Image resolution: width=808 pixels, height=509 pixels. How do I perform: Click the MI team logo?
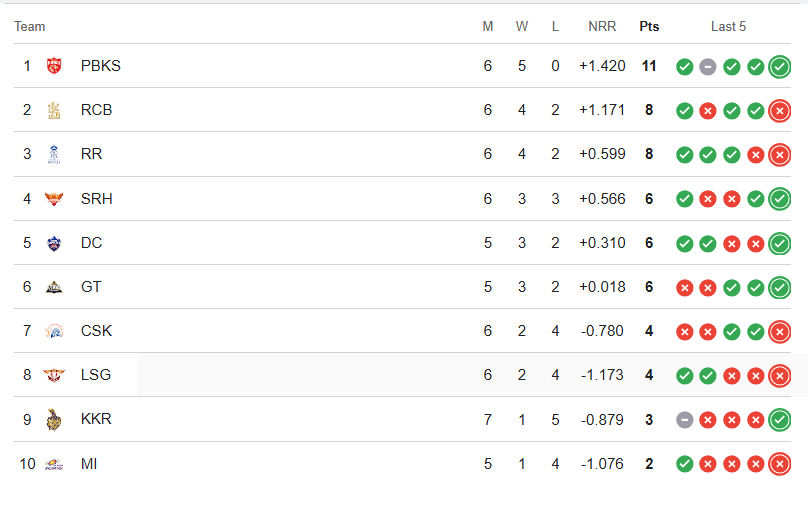(54, 464)
